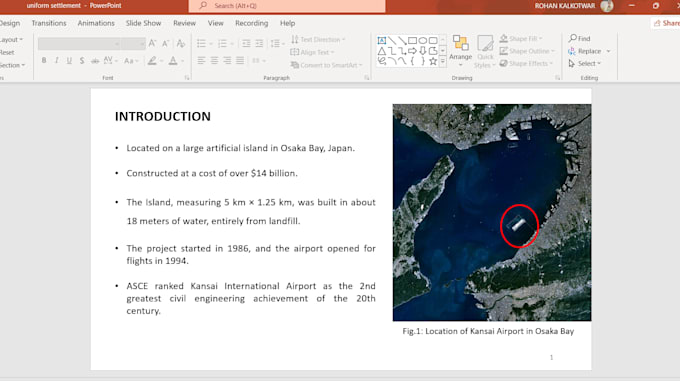Expand the shapes gallery More arrow
The height and width of the screenshot is (381, 680).
tap(443, 62)
